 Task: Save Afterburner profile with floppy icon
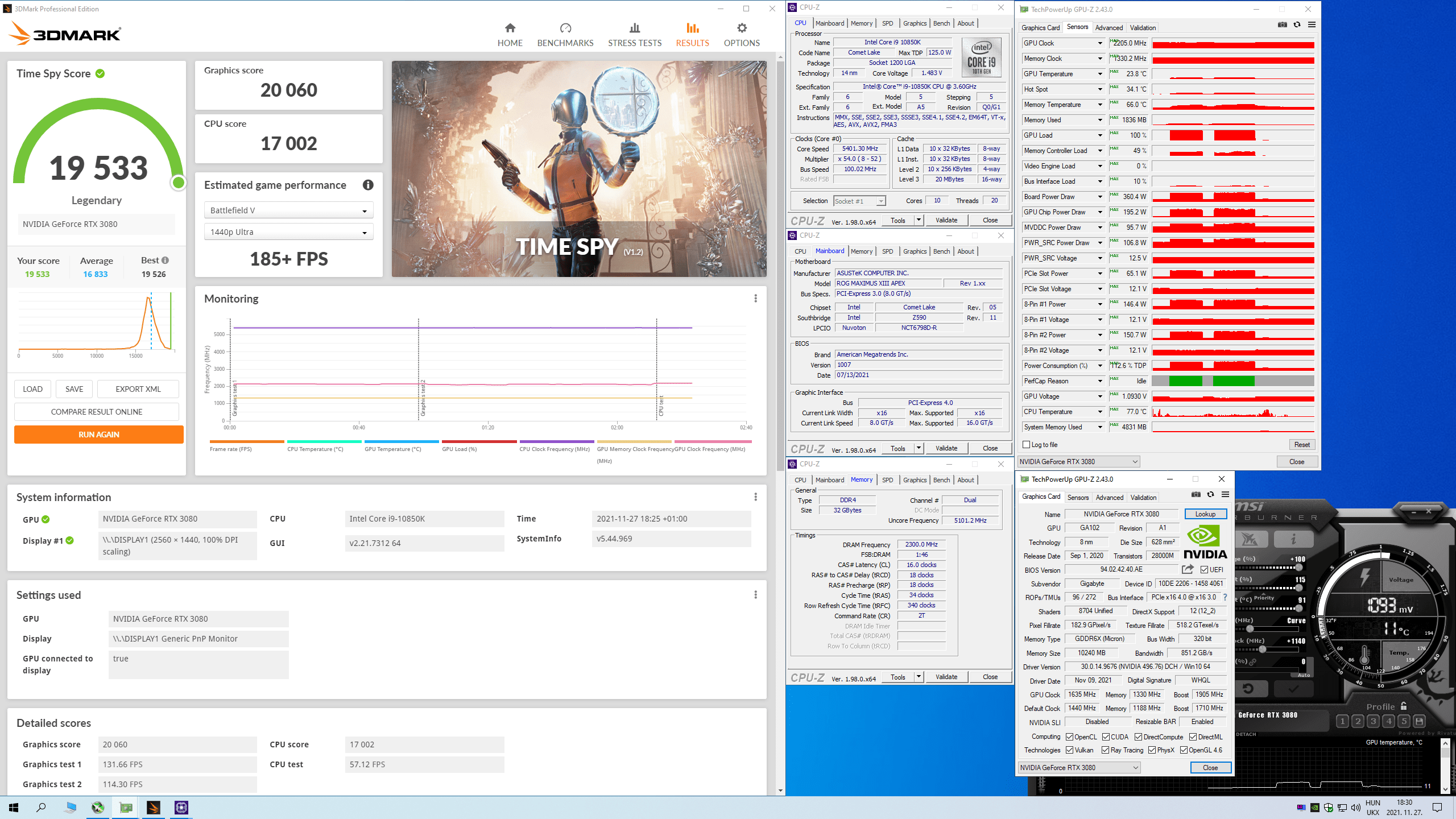pyautogui.click(x=1420, y=721)
